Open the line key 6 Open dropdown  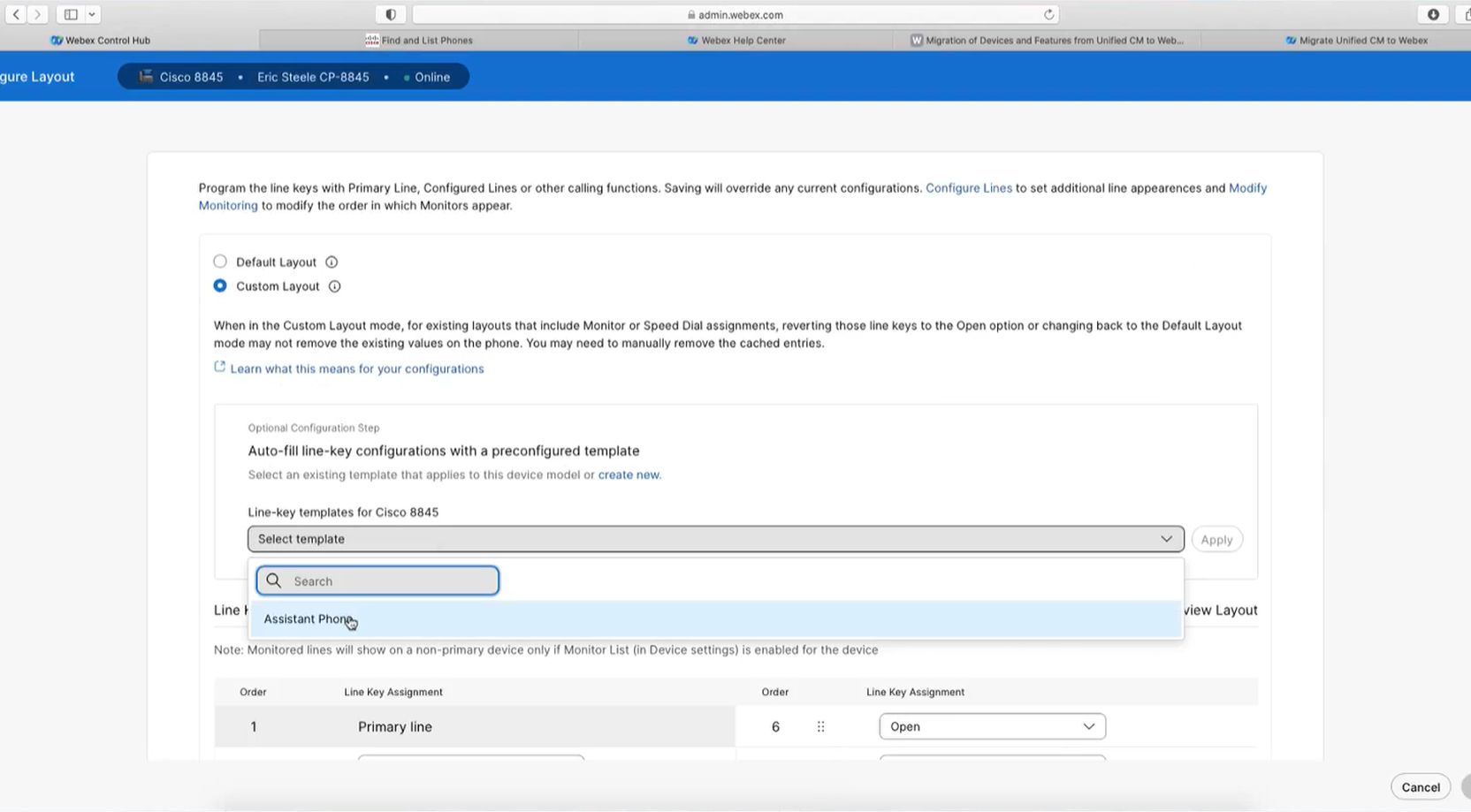[992, 726]
